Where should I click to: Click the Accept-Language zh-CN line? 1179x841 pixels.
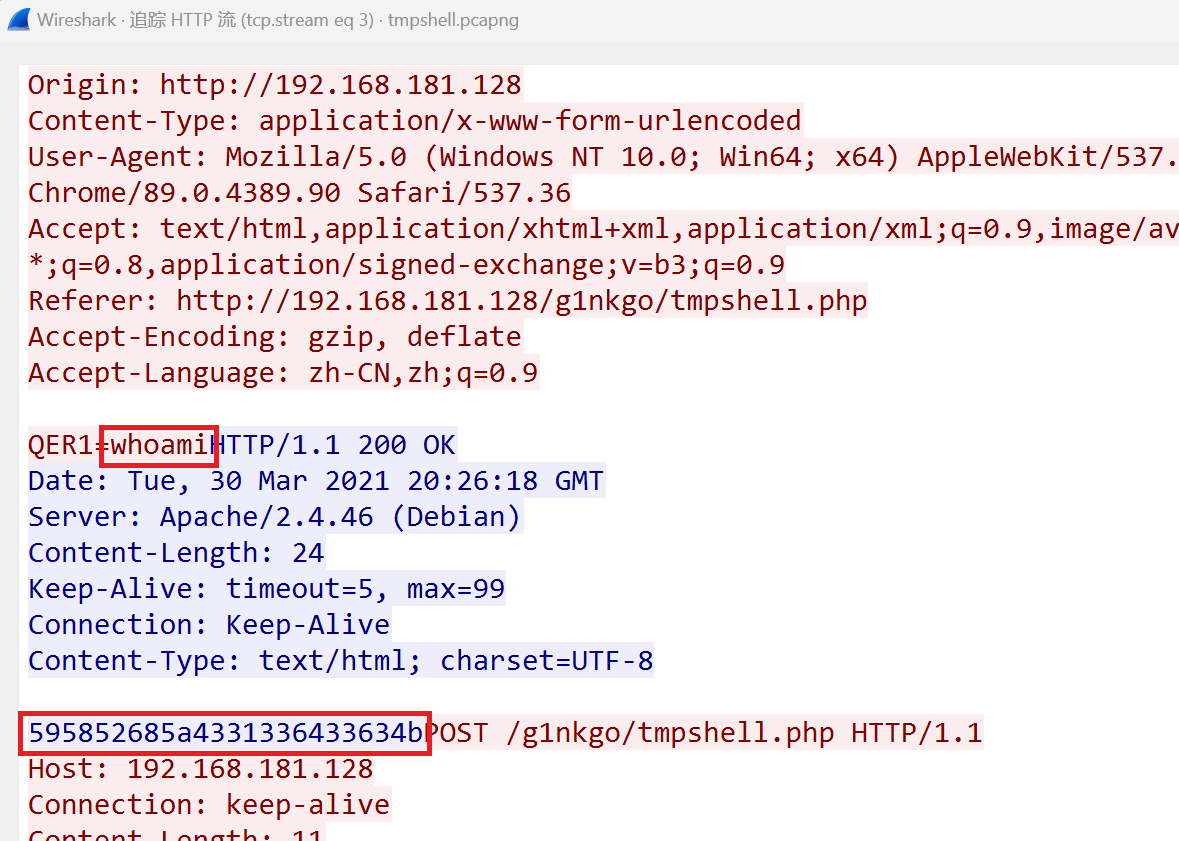pyautogui.click(x=283, y=373)
